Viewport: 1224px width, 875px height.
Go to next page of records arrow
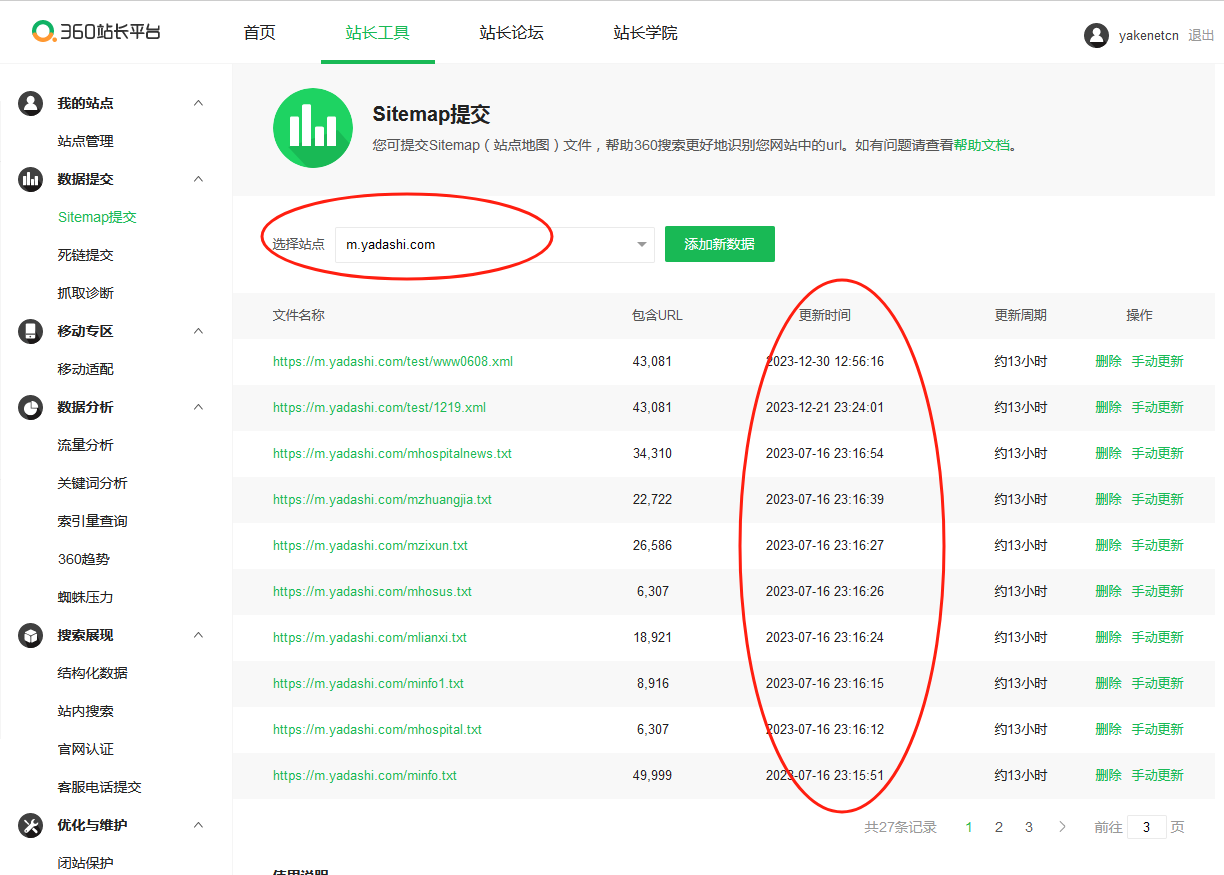click(1062, 827)
